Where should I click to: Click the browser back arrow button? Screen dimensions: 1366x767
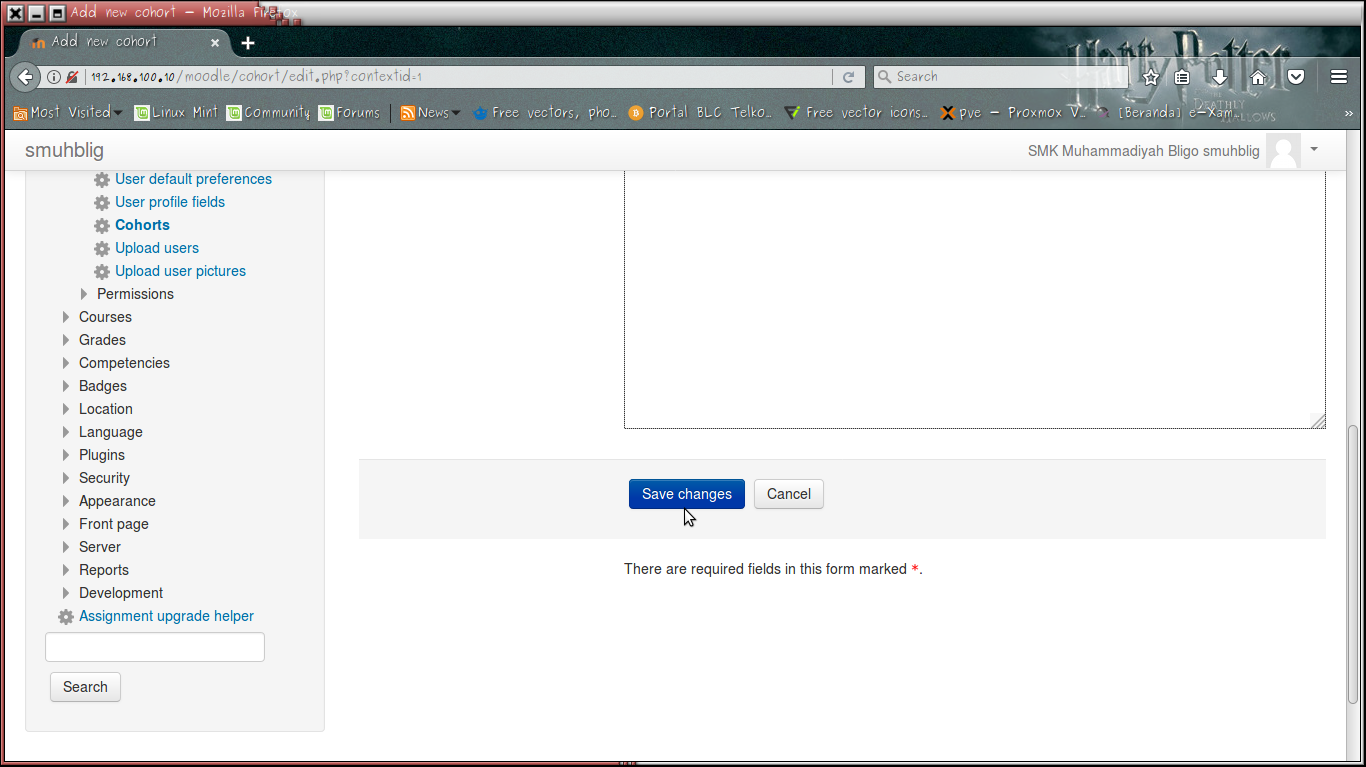click(25, 77)
